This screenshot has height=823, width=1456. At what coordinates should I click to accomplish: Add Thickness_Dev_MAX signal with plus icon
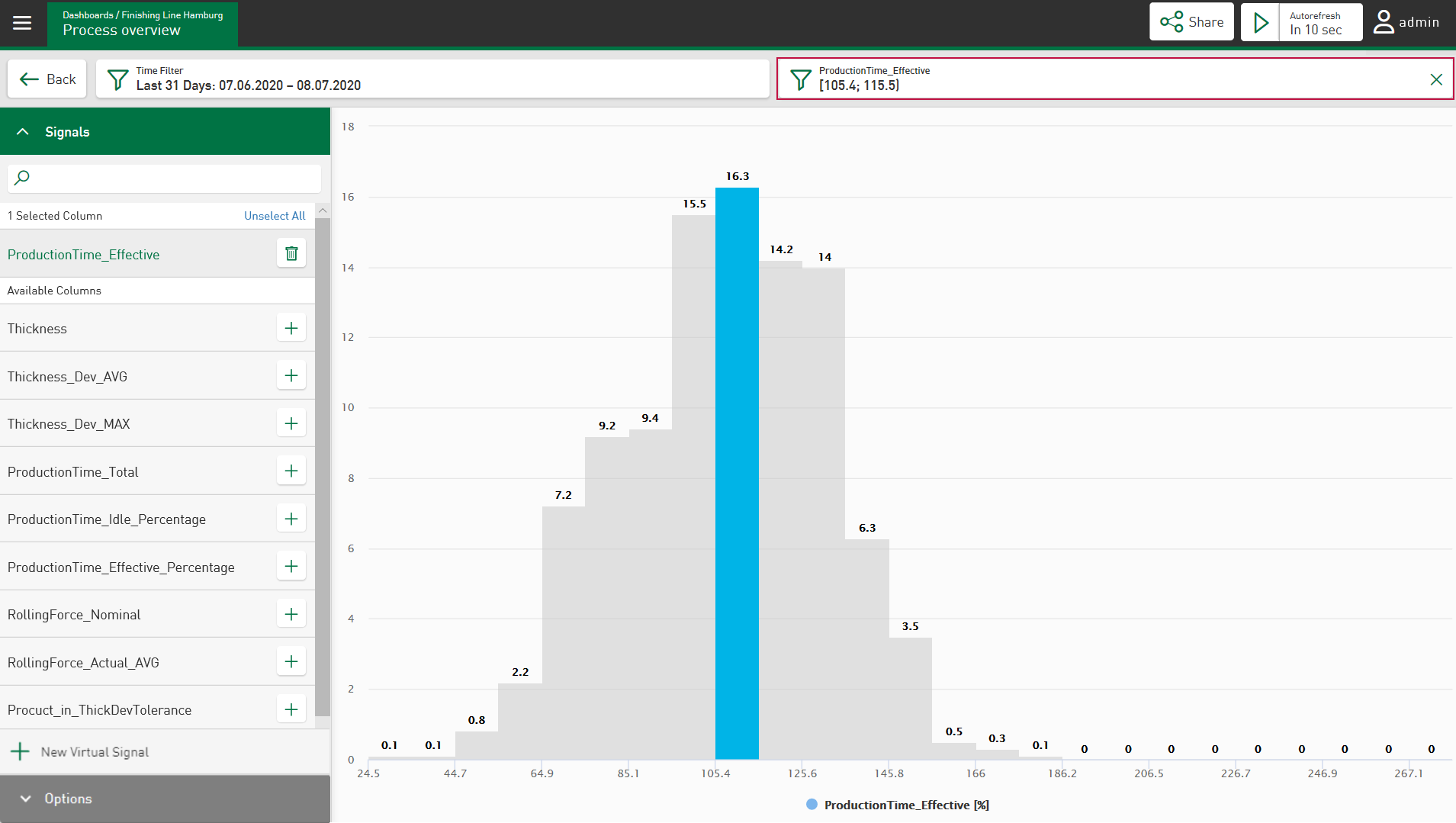click(291, 424)
